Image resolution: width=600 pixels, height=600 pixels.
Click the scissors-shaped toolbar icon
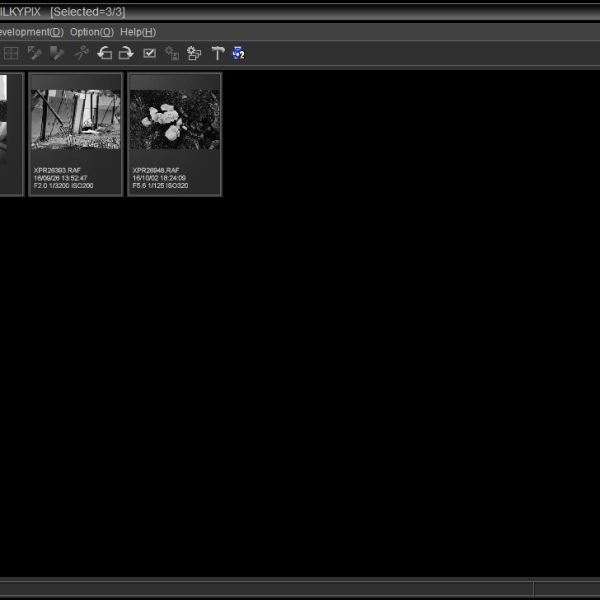81,53
